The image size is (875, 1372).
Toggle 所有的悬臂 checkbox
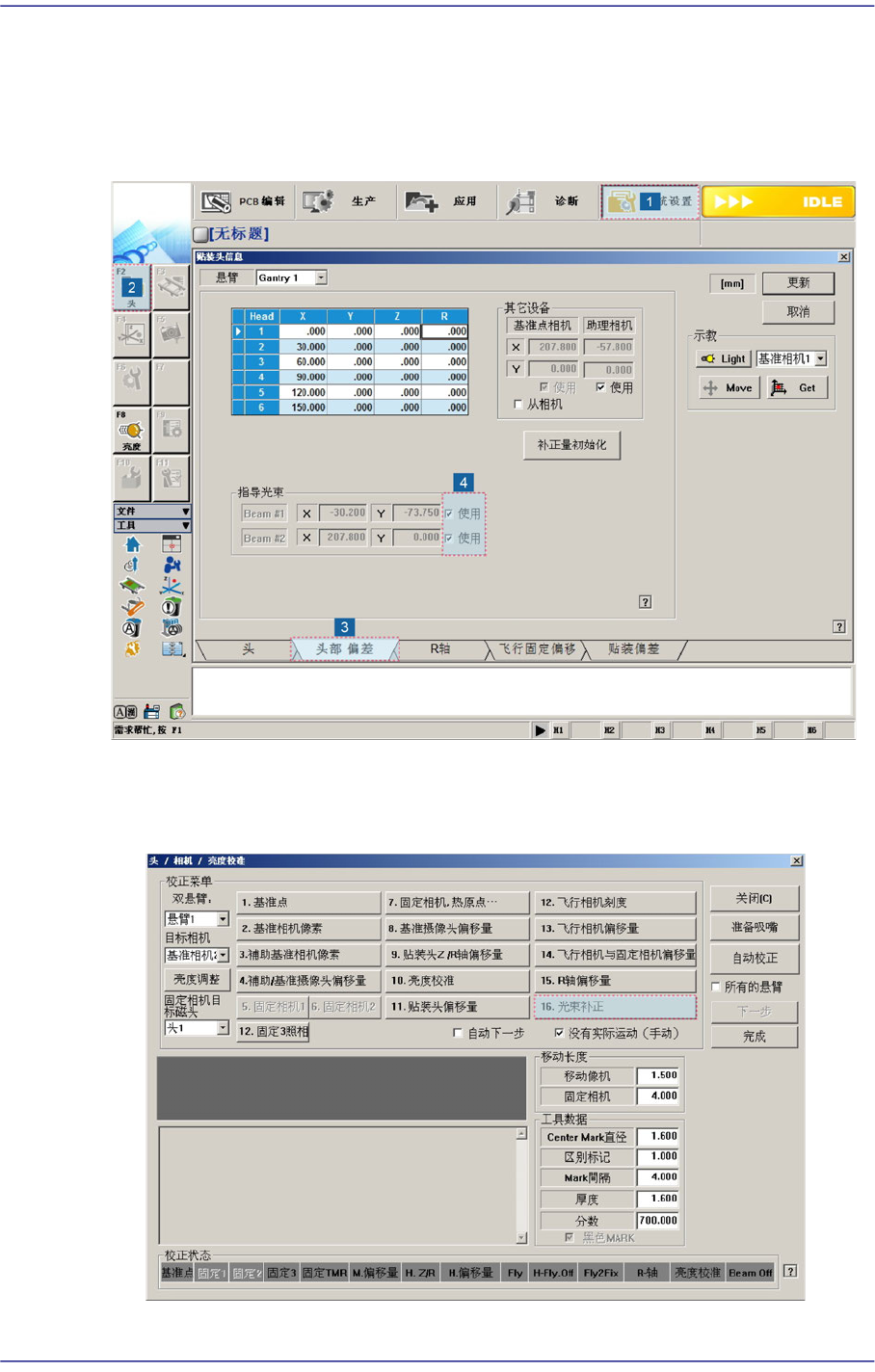click(716, 987)
